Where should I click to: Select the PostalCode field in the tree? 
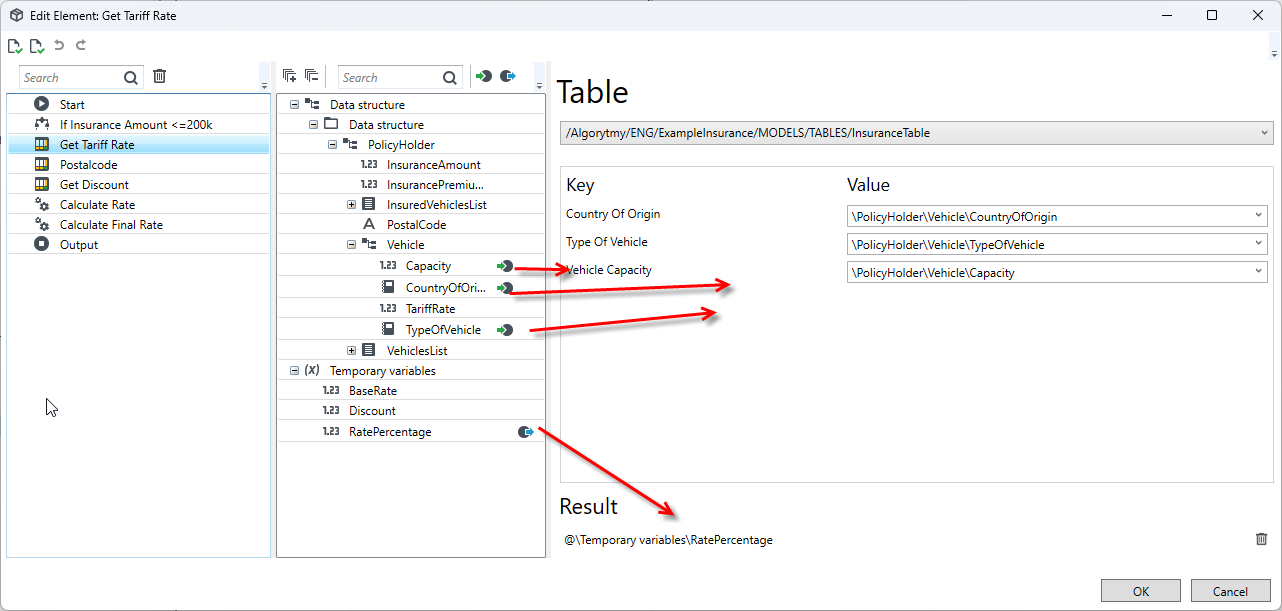416,225
